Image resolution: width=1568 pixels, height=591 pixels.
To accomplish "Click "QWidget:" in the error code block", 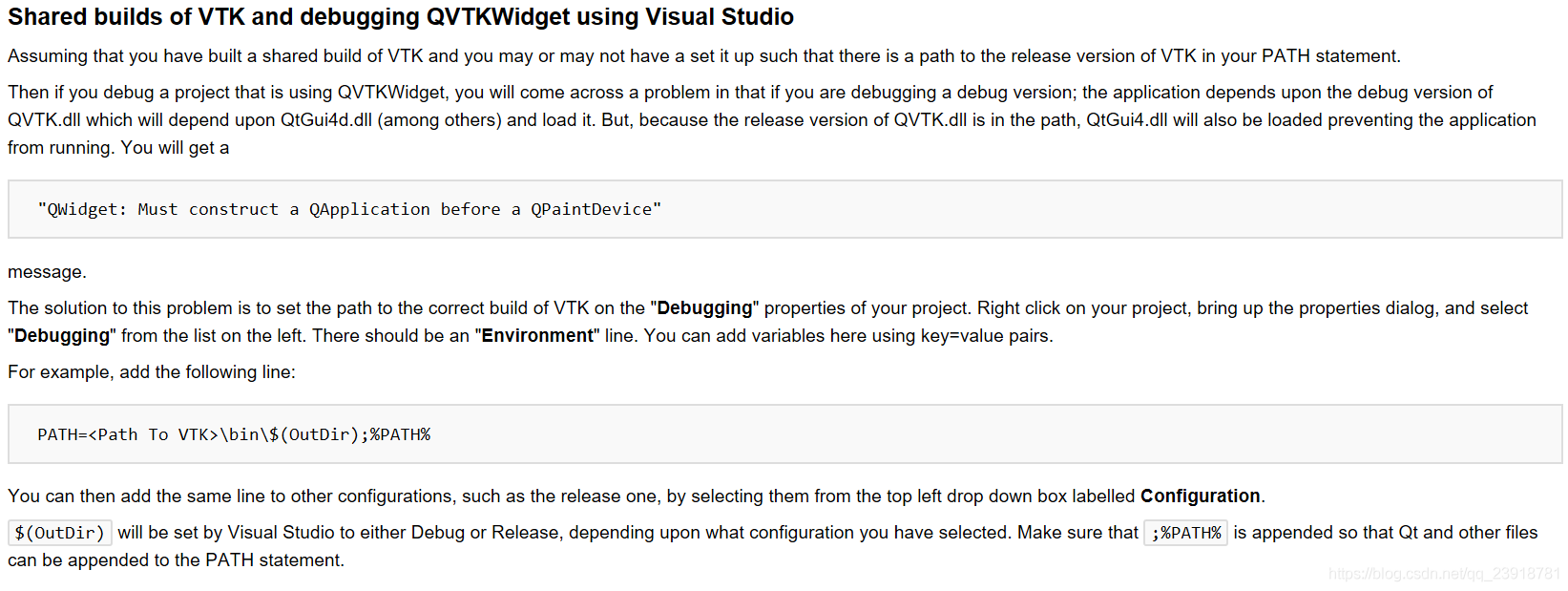I will (84, 210).
